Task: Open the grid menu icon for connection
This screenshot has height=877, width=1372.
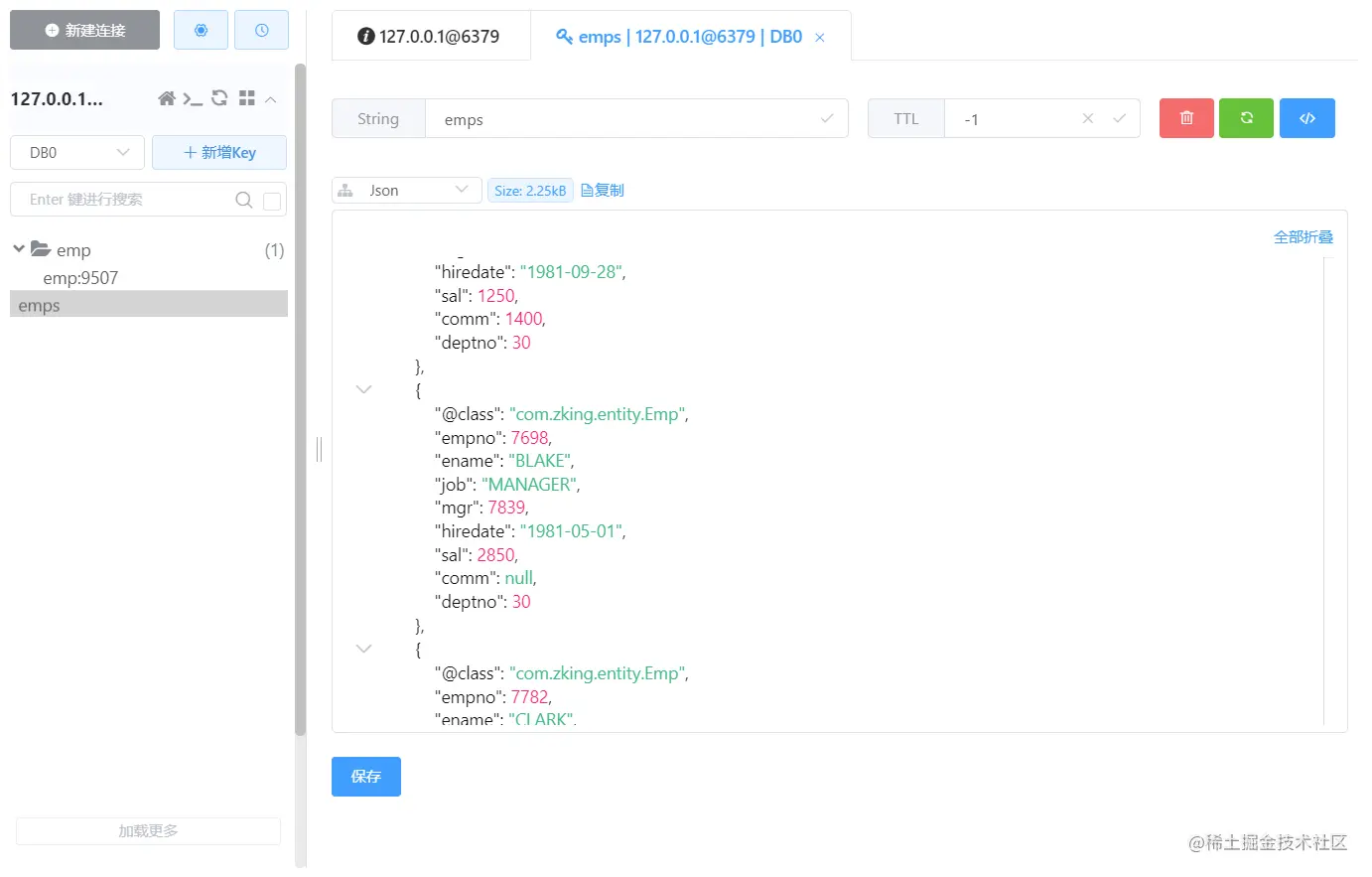Action: click(247, 98)
